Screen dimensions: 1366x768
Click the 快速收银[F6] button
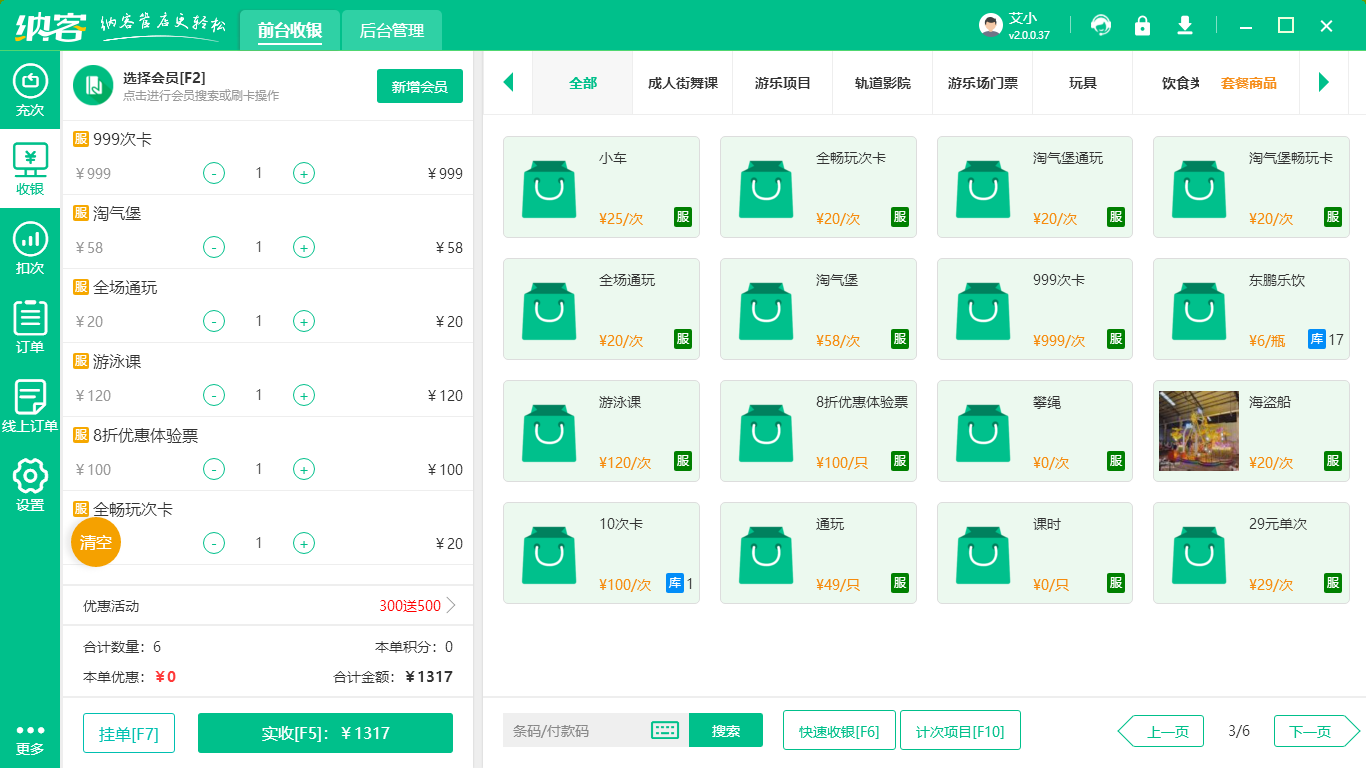839,731
